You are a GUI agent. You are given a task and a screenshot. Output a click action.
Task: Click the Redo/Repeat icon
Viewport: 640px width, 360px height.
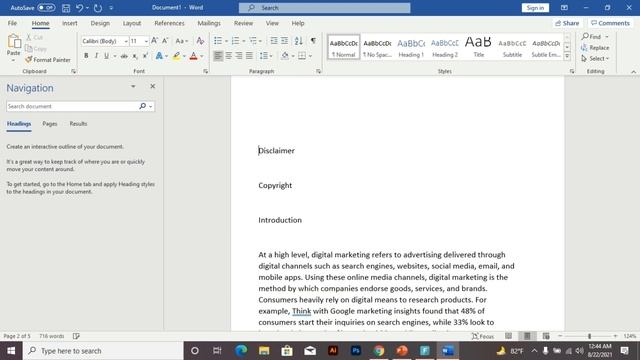point(98,8)
